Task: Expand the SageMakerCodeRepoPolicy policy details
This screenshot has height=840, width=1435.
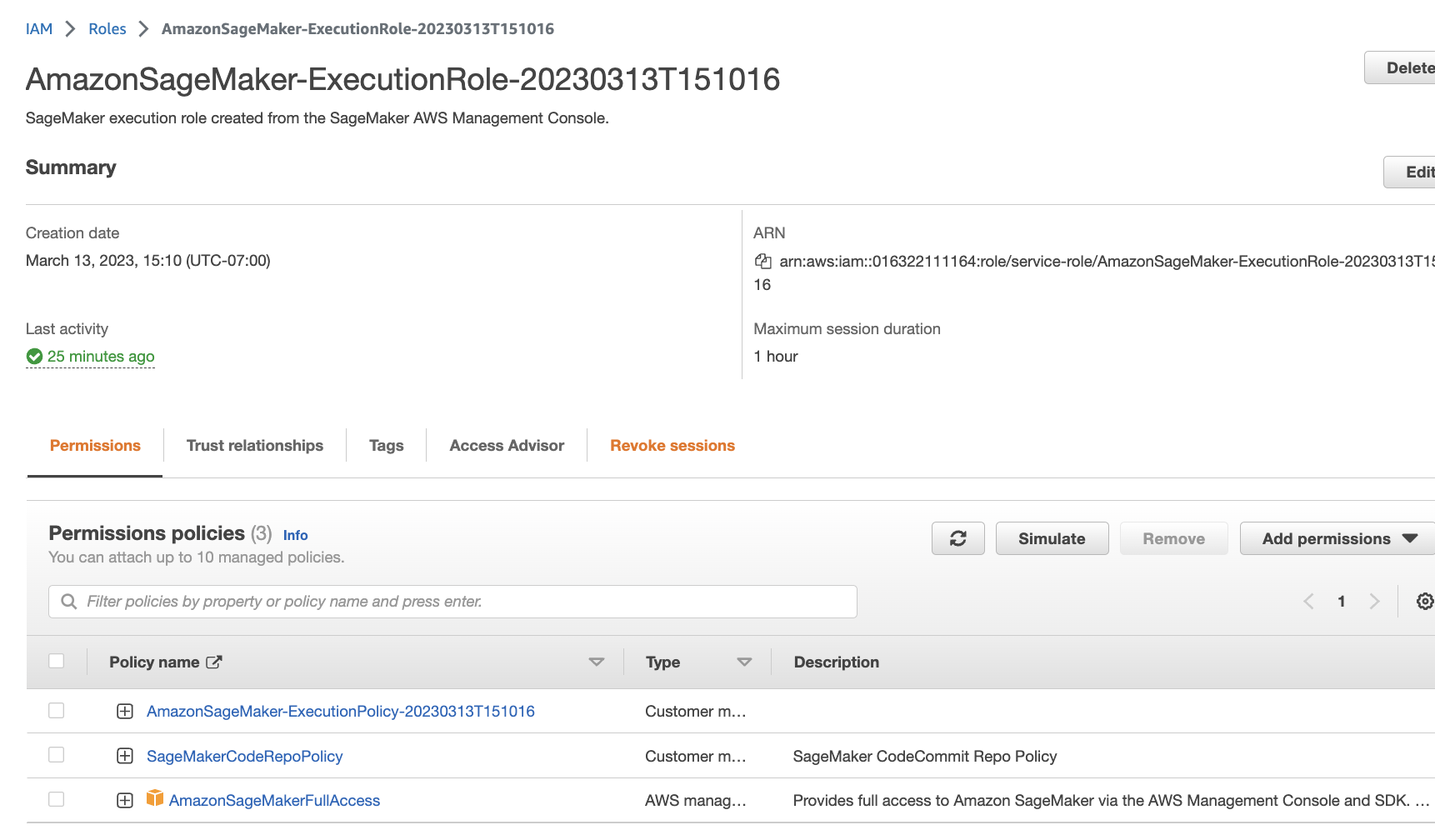Action: pyautogui.click(x=125, y=756)
